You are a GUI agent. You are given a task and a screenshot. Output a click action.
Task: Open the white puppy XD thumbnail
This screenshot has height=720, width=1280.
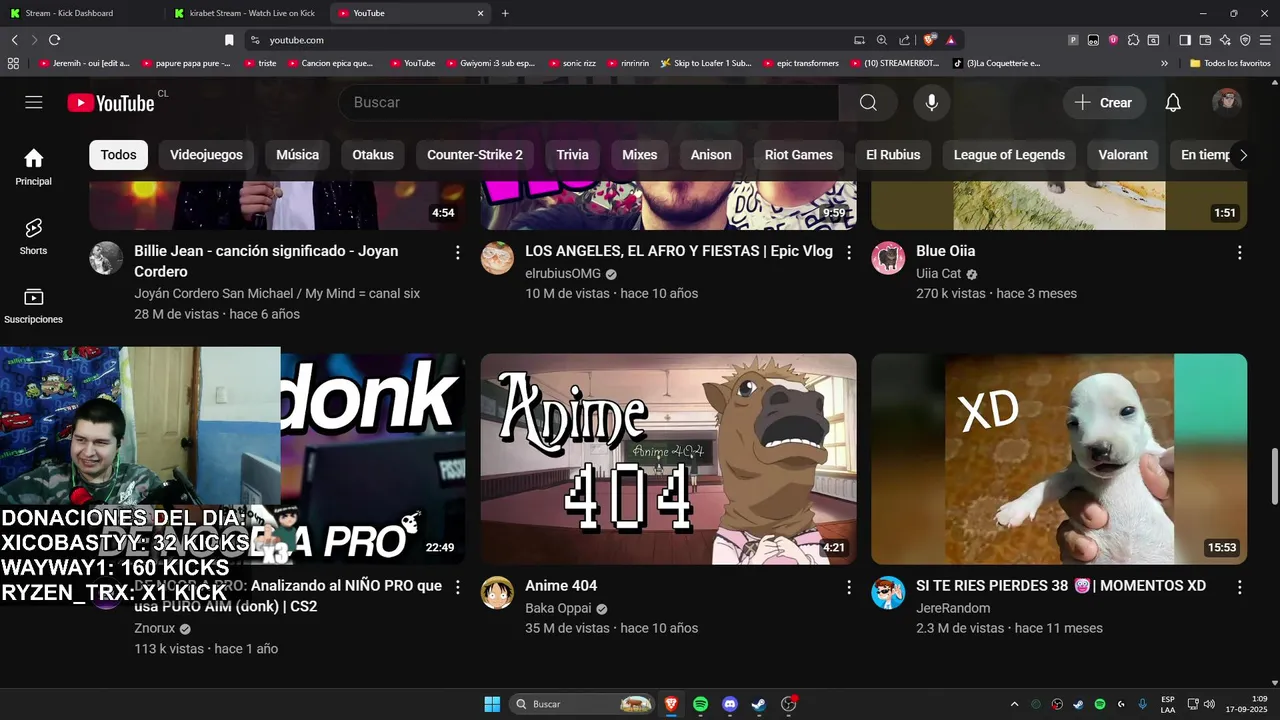[x=1059, y=459]
